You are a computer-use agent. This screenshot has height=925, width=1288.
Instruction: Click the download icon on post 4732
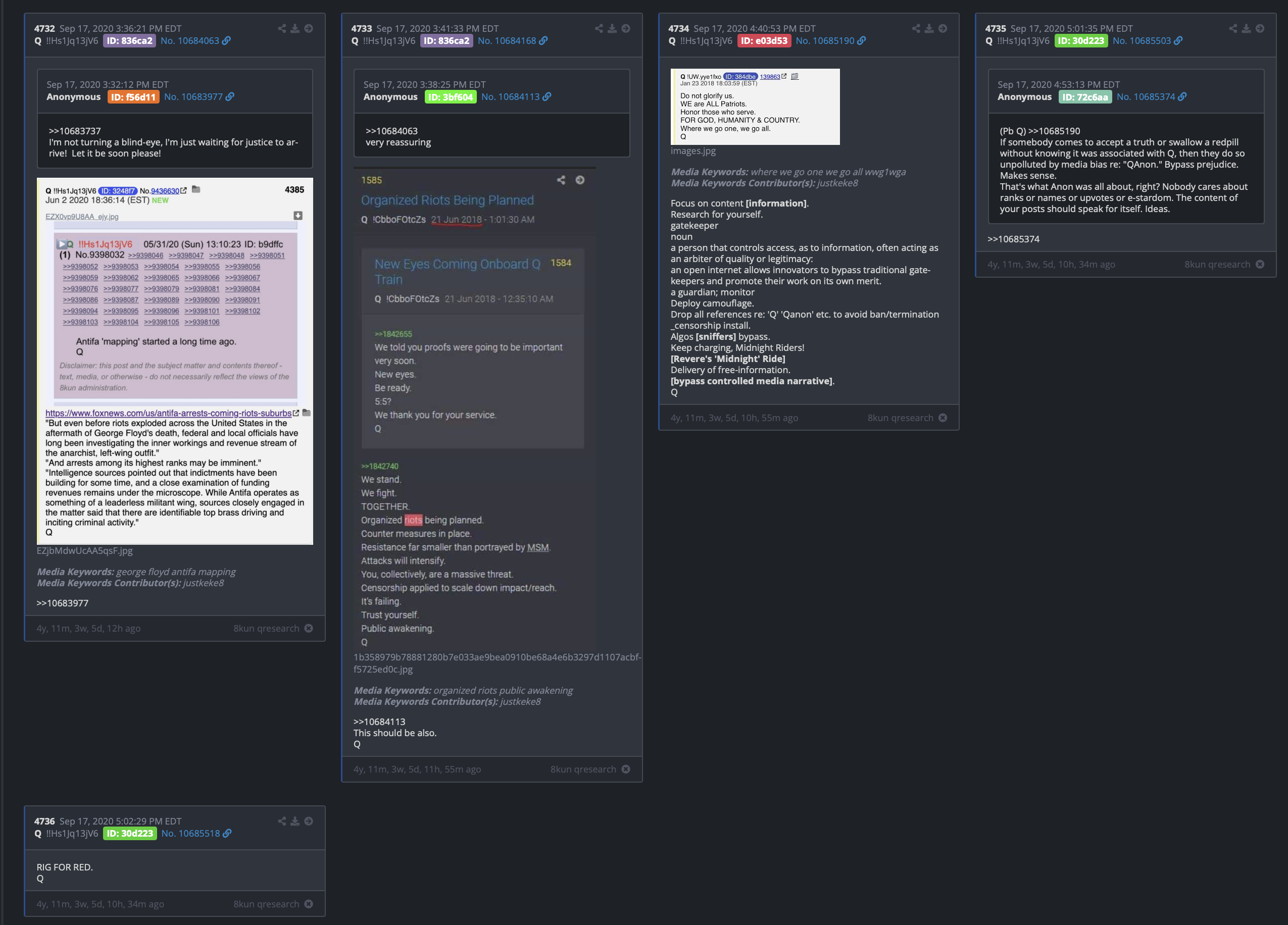click(295, 28)
